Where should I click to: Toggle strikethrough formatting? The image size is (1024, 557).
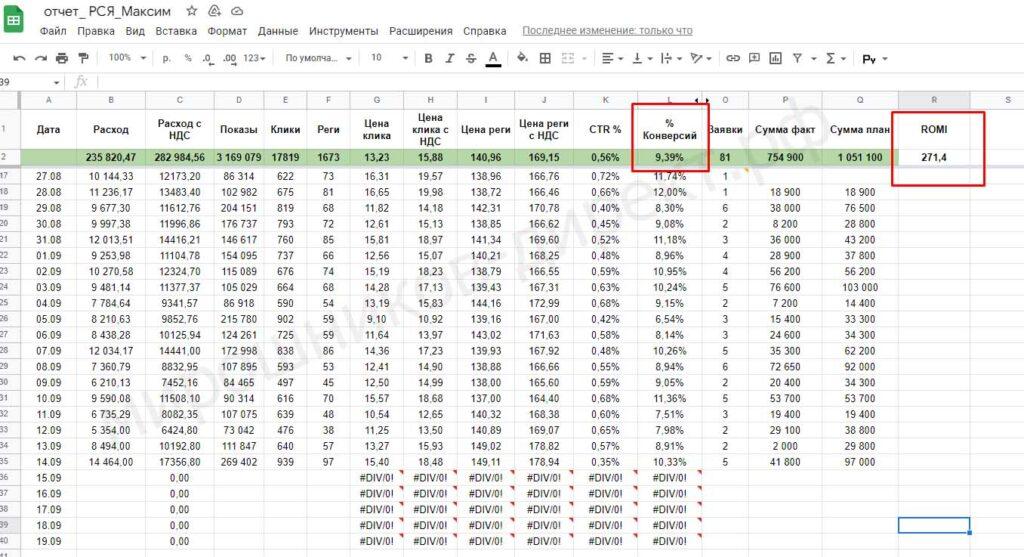[470, 59]
